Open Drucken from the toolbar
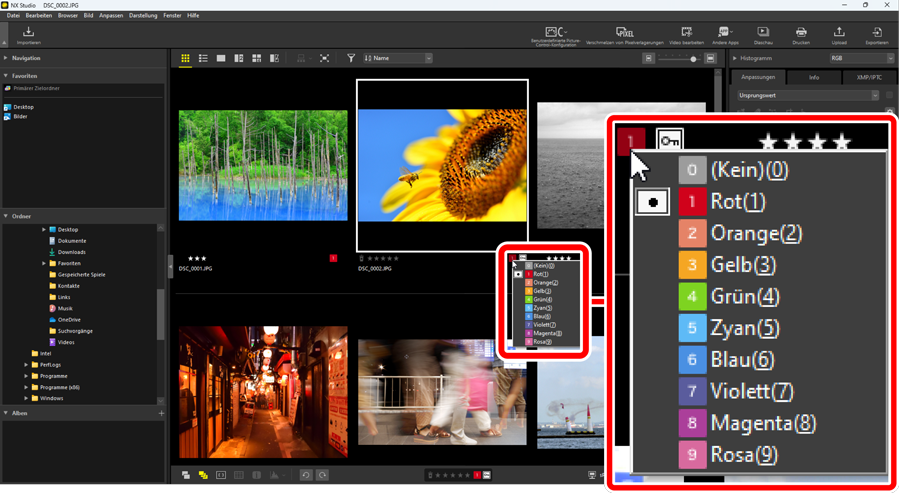The height and width of the screenshot is (493, 899). pyautogui.click(x=801, y=34)
